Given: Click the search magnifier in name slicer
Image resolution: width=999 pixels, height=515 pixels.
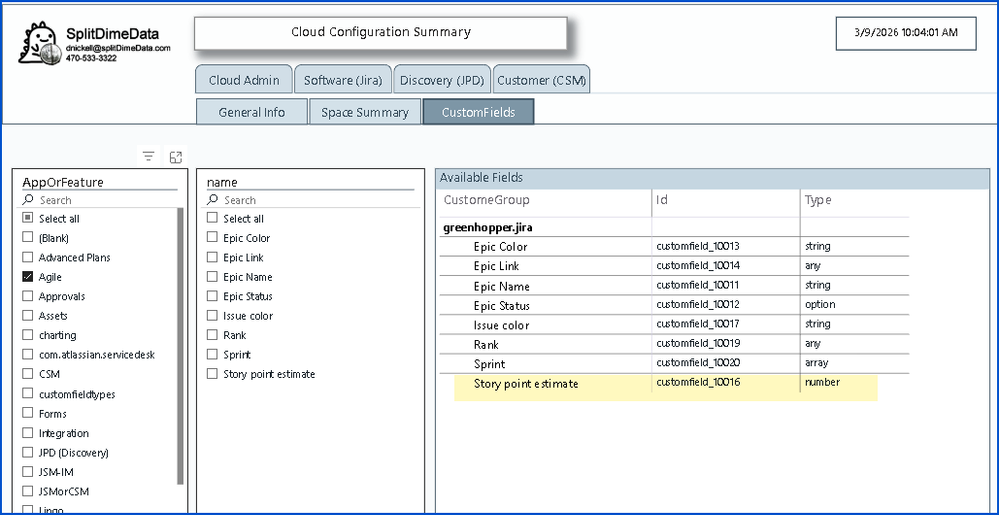Looking at the screenshot, I should [213, 200].
